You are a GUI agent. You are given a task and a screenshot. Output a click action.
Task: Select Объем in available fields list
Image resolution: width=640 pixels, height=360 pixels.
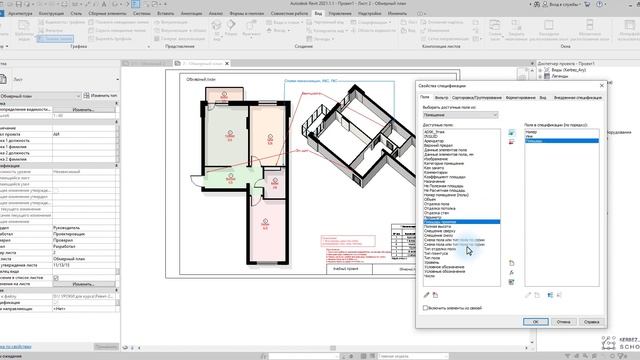click(430, 200)
